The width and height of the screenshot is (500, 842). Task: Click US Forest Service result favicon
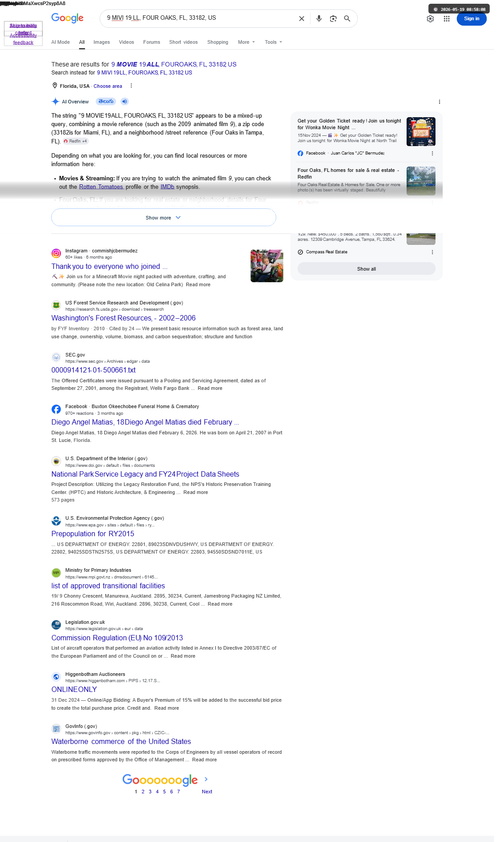click(56, 305)
